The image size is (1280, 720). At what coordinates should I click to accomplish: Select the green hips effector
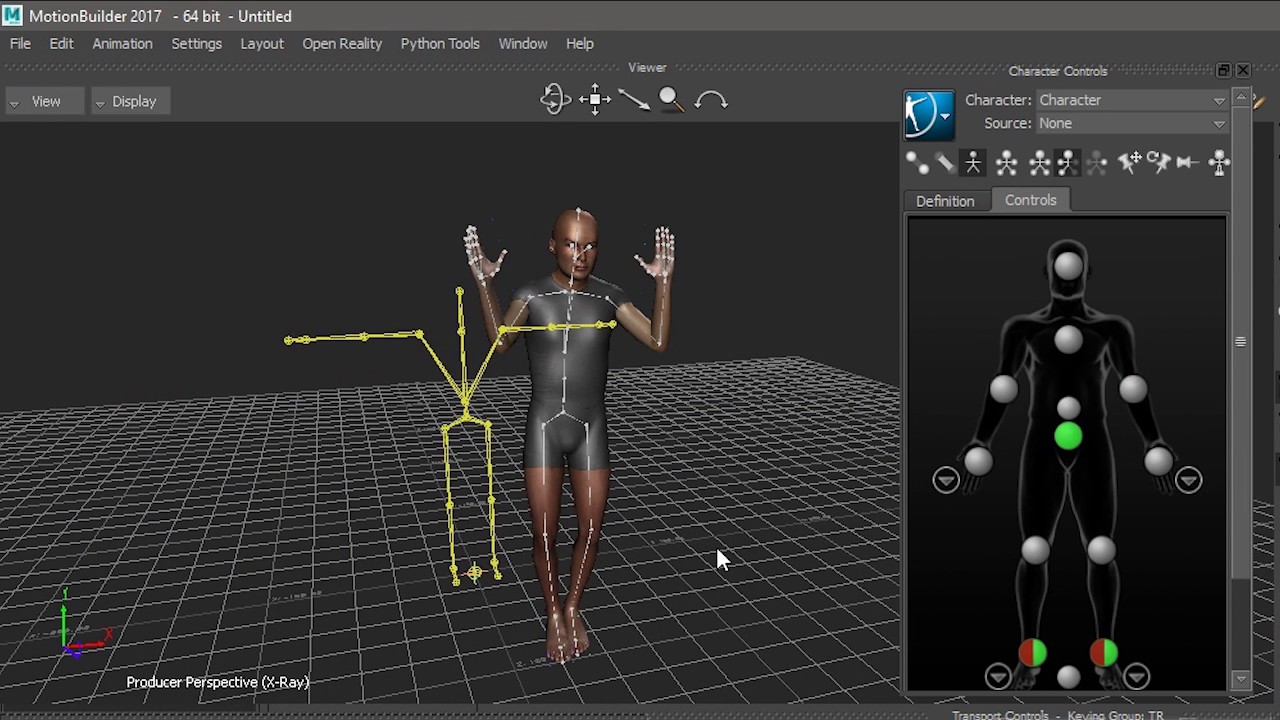[x=1068, y=436]
